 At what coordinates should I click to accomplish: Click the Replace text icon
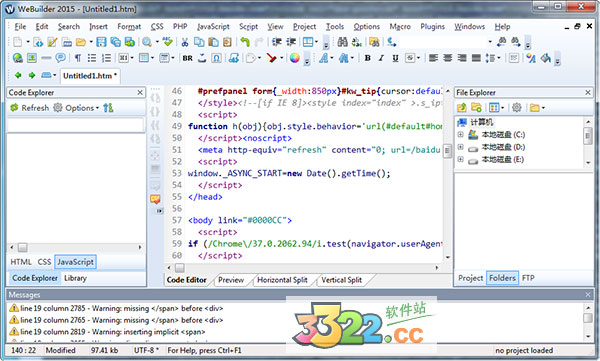pos(357,42)
